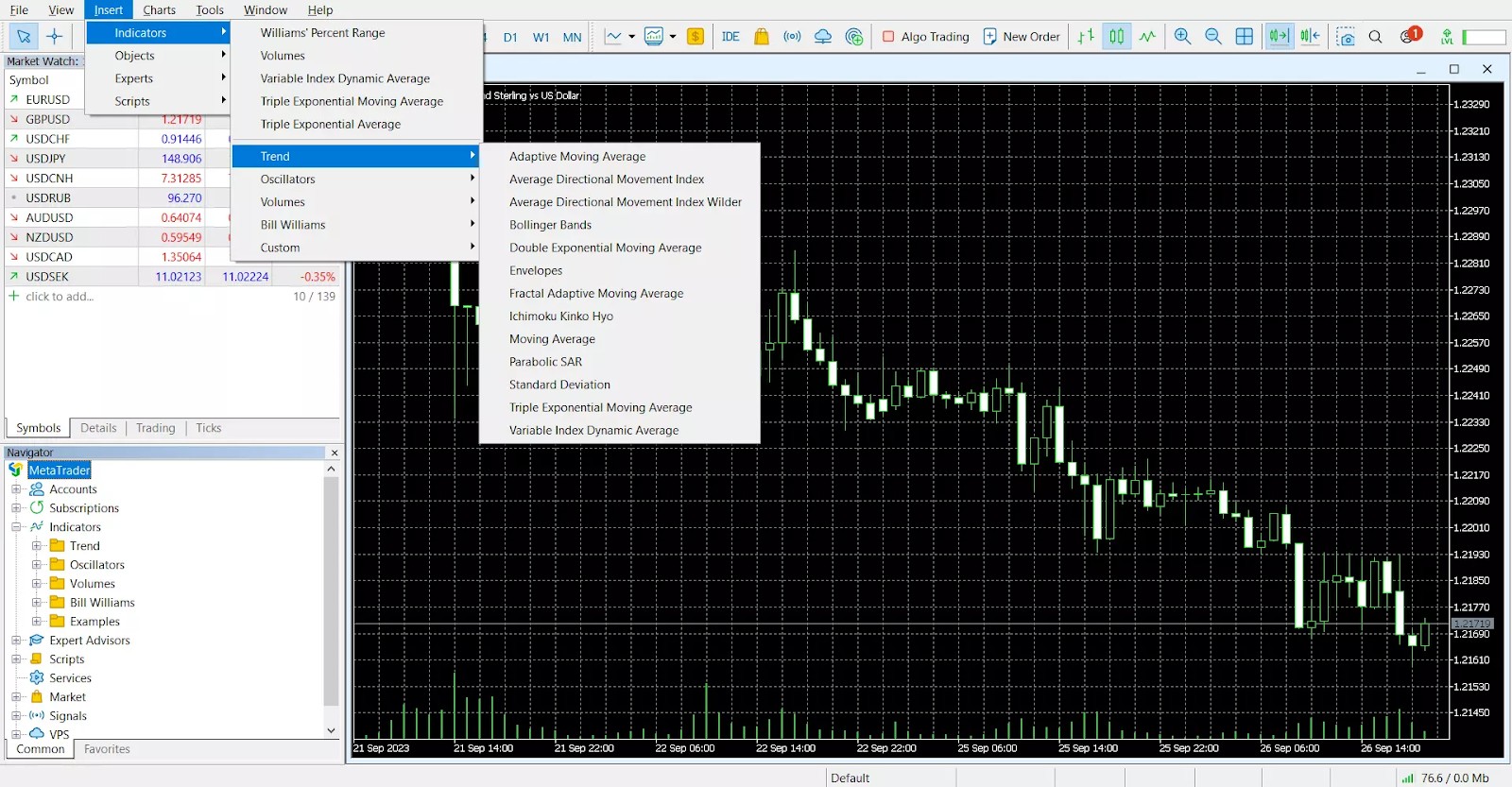Open the Custom indicators submenu
This screenshot has height=787, width=1512.
[x=356, y=248]
